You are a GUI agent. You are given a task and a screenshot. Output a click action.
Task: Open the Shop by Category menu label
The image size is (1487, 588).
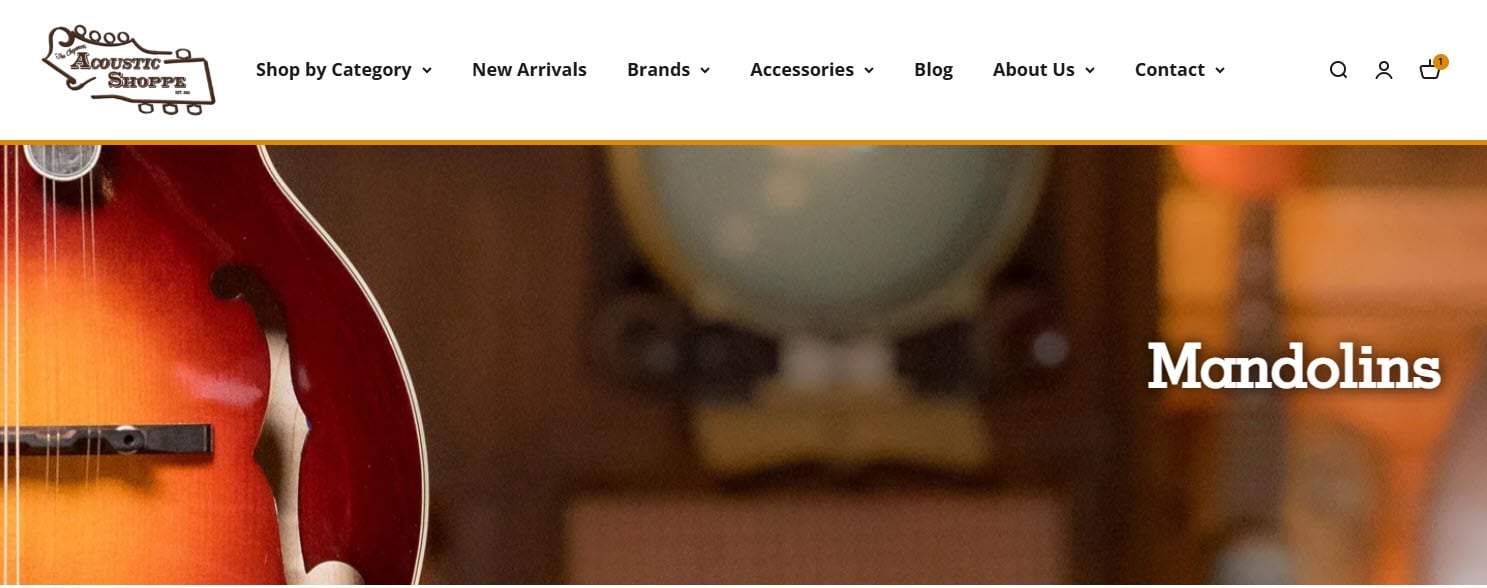coord(334,70)
